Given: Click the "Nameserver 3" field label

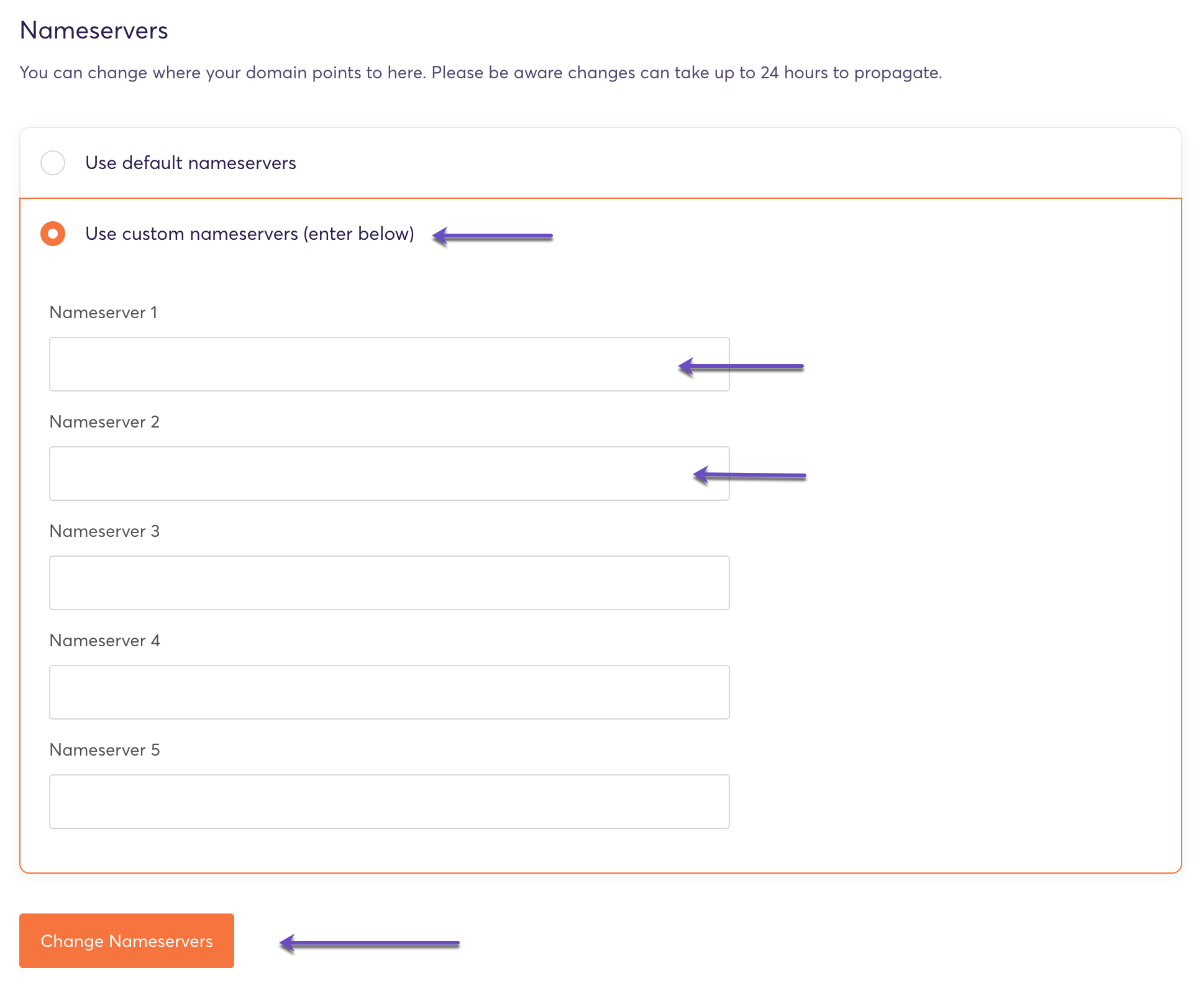Looking at the screenshot, I should pos(104,531).
